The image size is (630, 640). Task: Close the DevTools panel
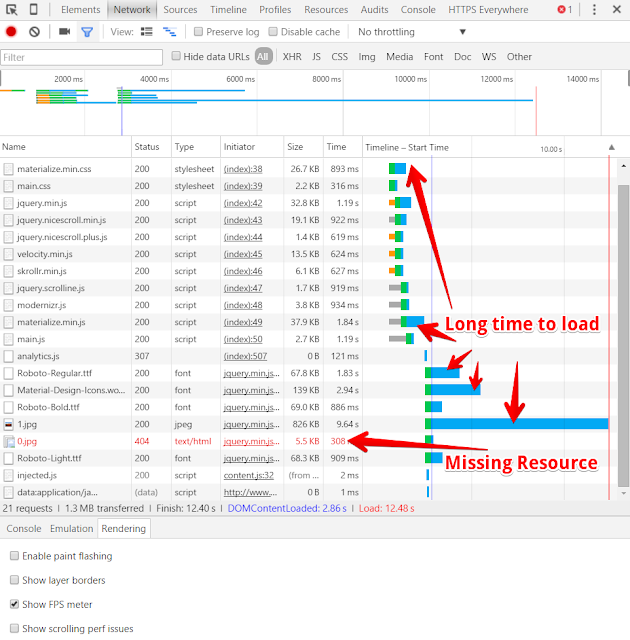coord(617,9)
